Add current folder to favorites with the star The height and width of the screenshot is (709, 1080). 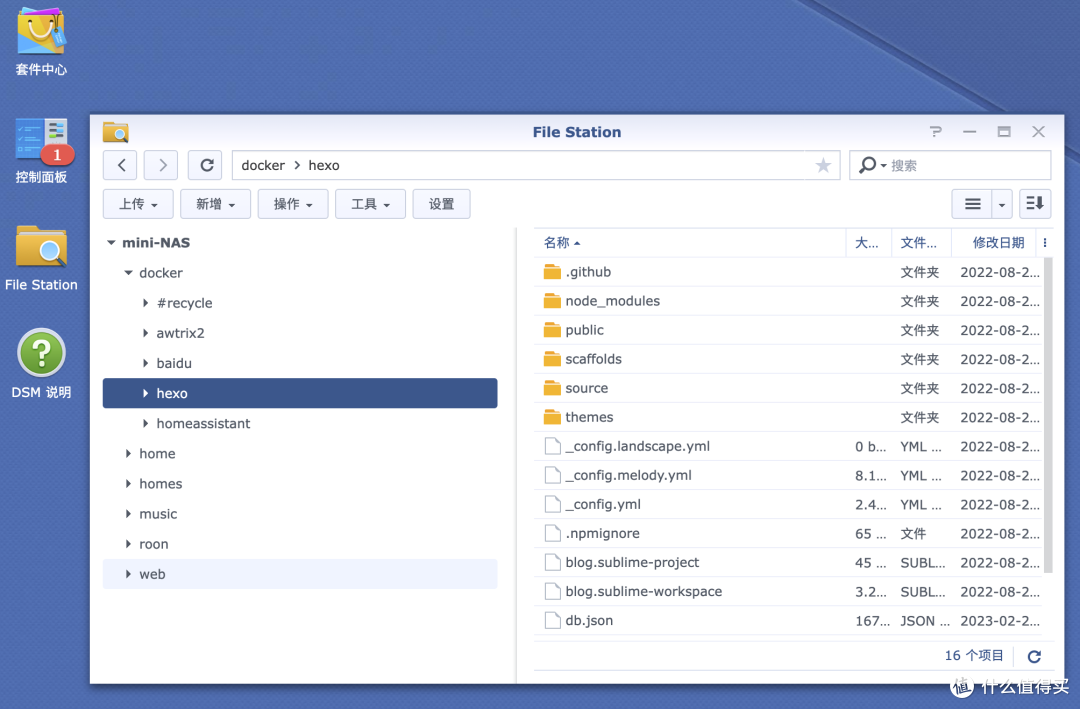coord(823,165)
